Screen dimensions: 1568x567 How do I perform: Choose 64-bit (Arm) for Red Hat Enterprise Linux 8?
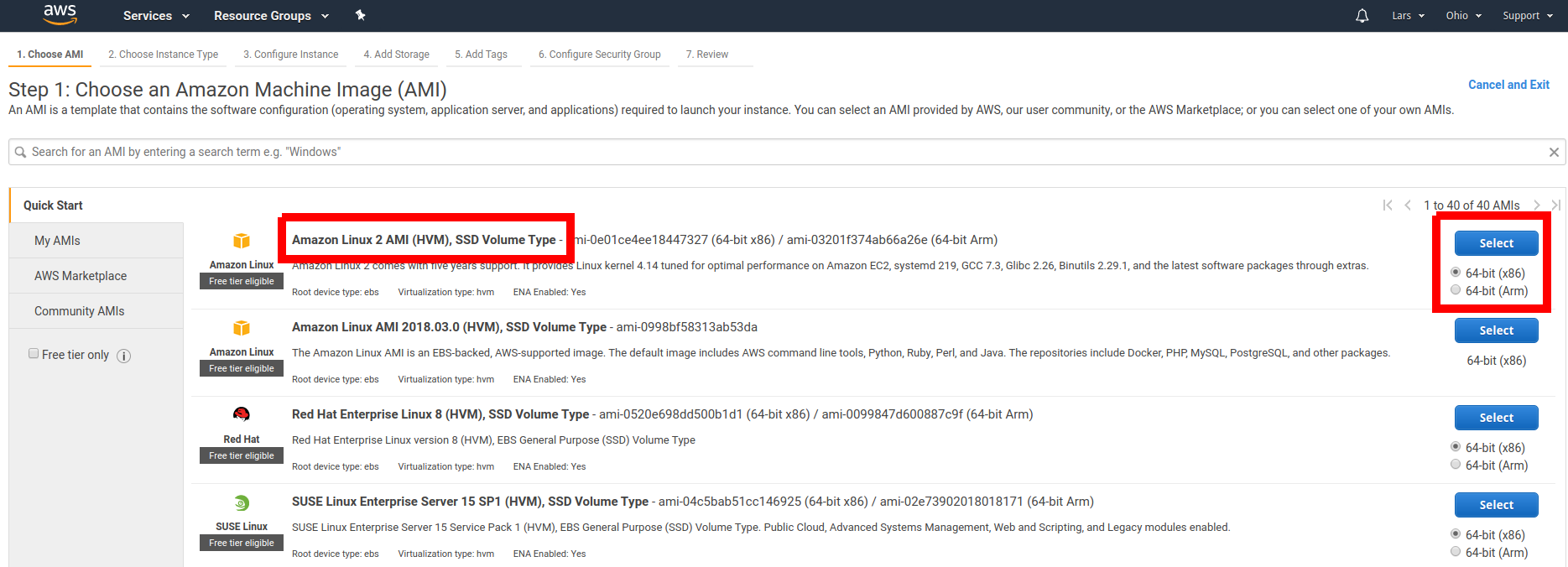pos(1456,465)
